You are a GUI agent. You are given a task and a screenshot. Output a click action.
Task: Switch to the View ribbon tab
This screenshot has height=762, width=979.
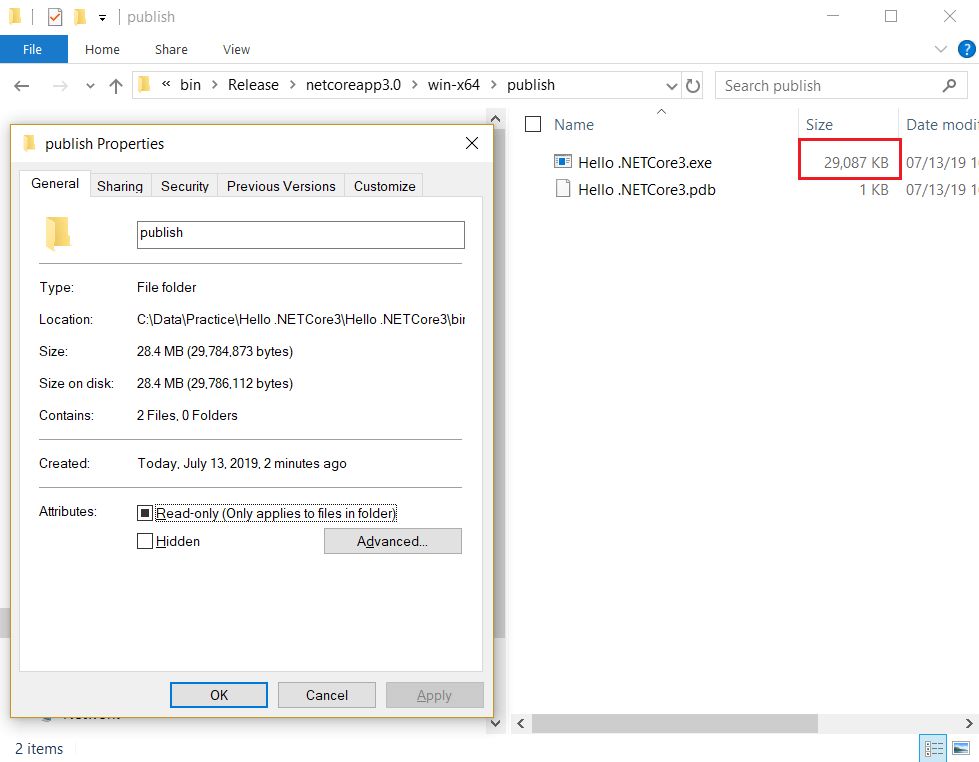pyautogui.click(x=236, y=49)
